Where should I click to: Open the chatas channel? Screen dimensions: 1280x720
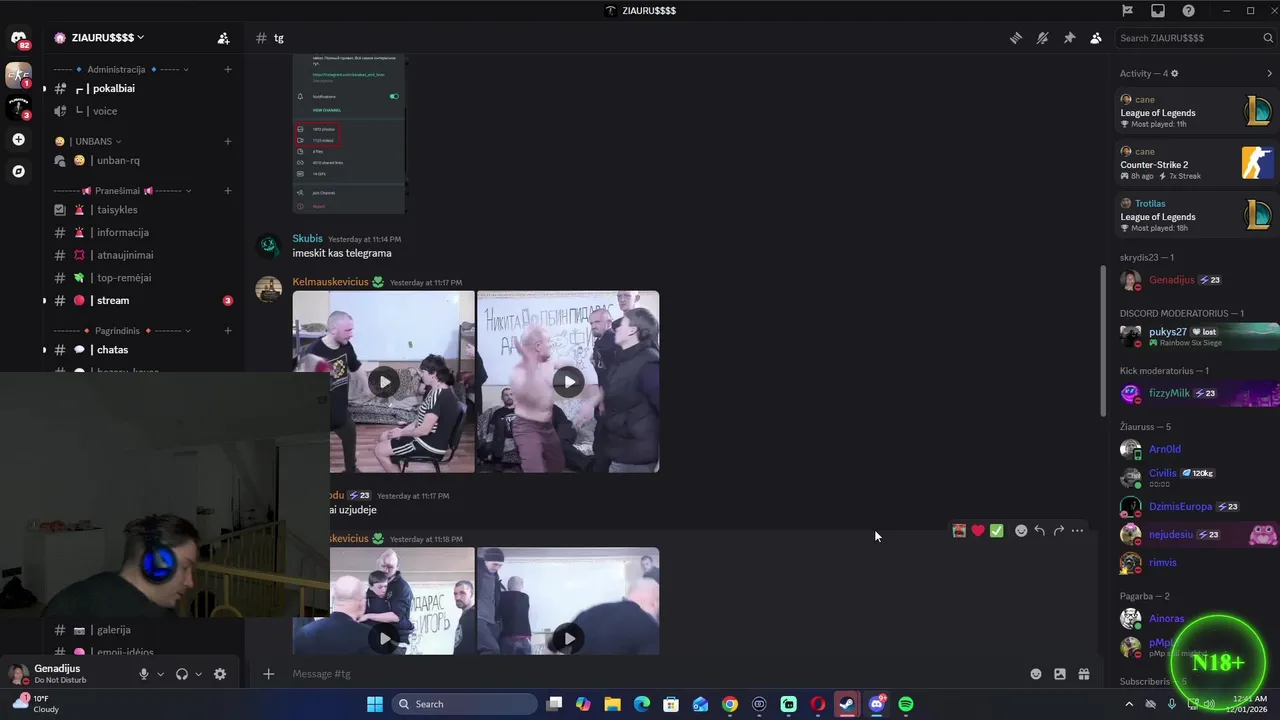143,350
